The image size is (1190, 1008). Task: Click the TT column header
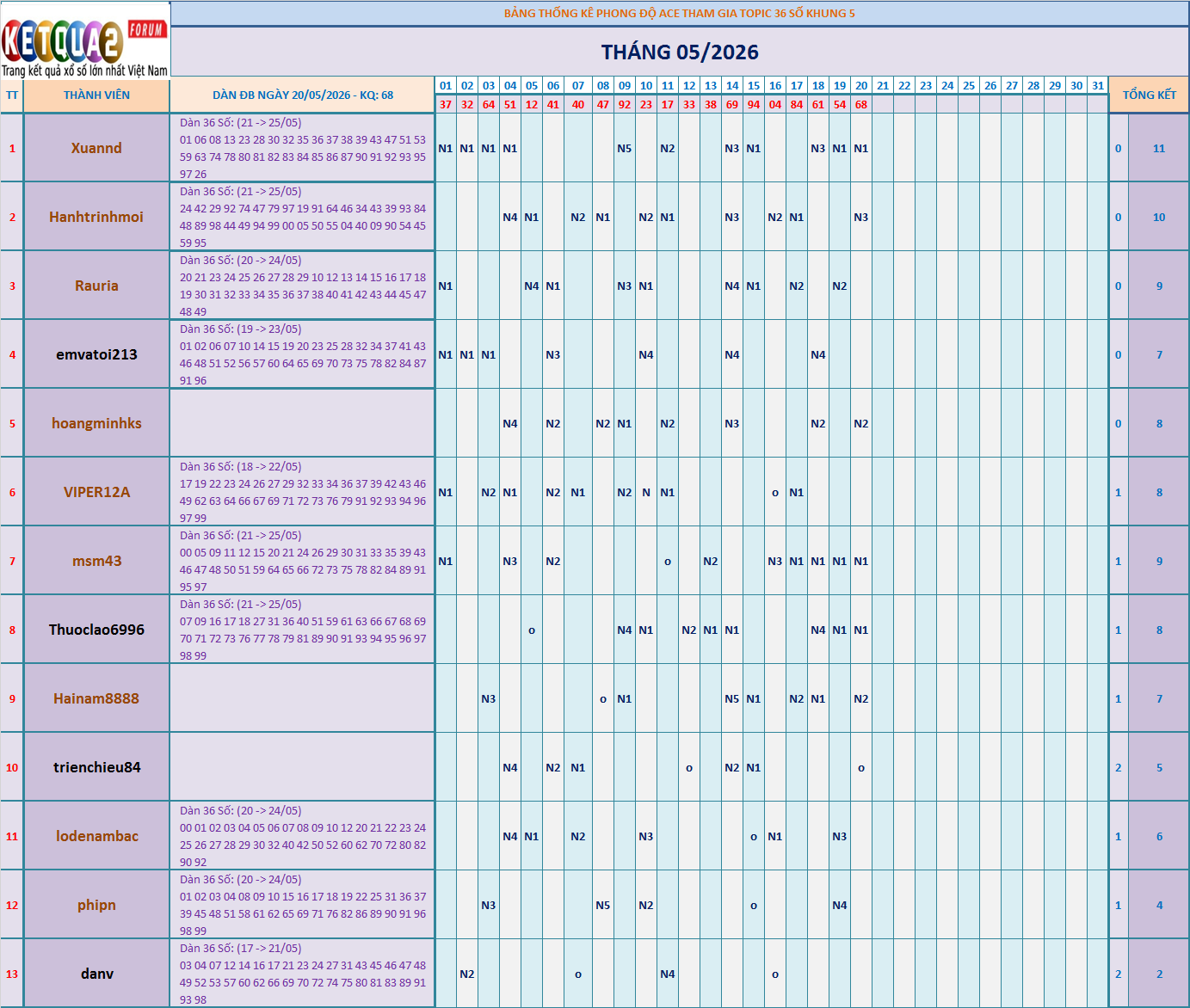click(x=12, y=95)
